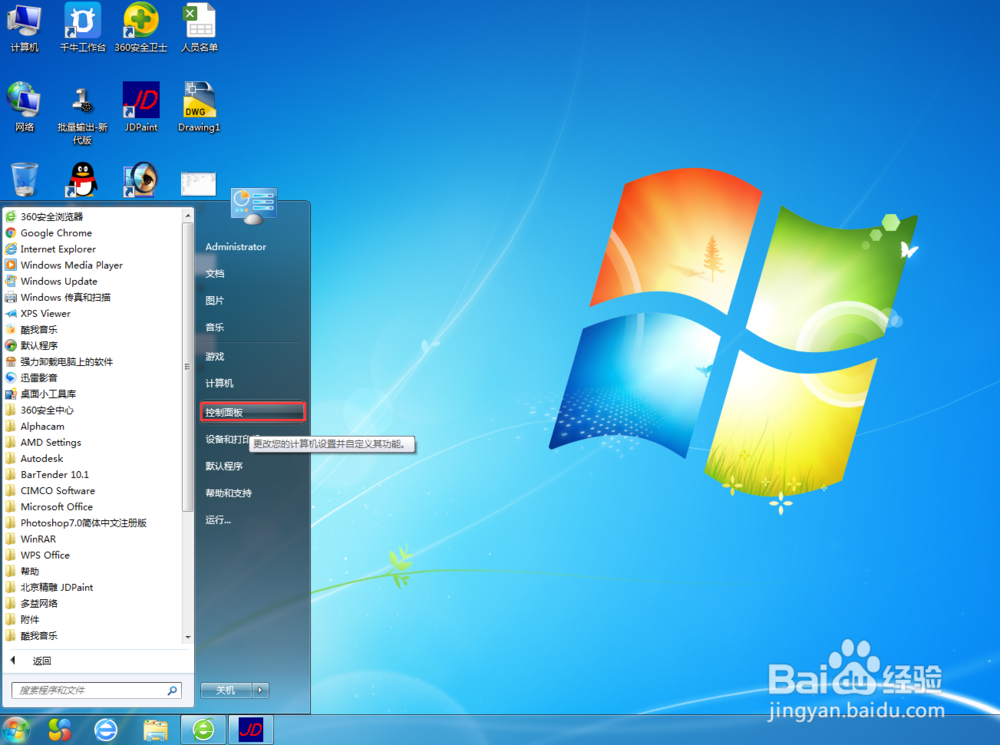The width and height of the screenshot is (1000, 745).
Task: Open the 千牛工作台 desktop shortcut
Action: coord(82,29)
